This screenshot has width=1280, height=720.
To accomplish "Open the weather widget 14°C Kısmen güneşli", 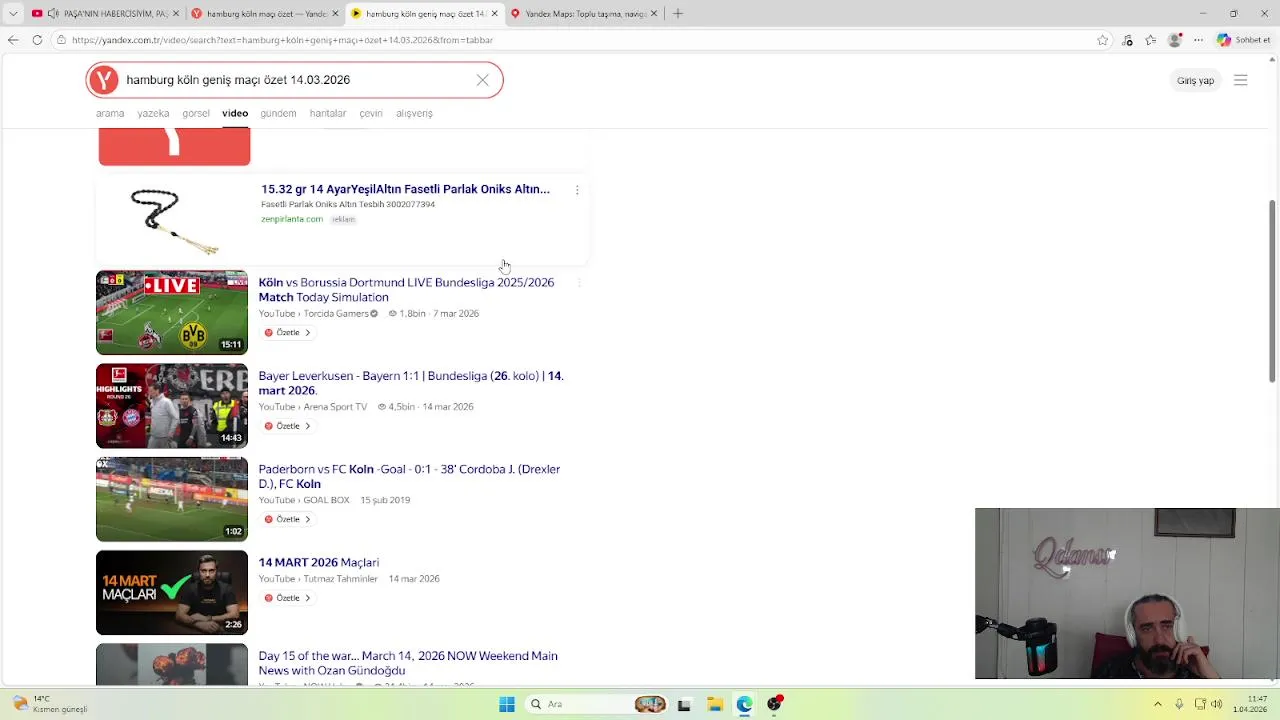I will pos(50,704).
